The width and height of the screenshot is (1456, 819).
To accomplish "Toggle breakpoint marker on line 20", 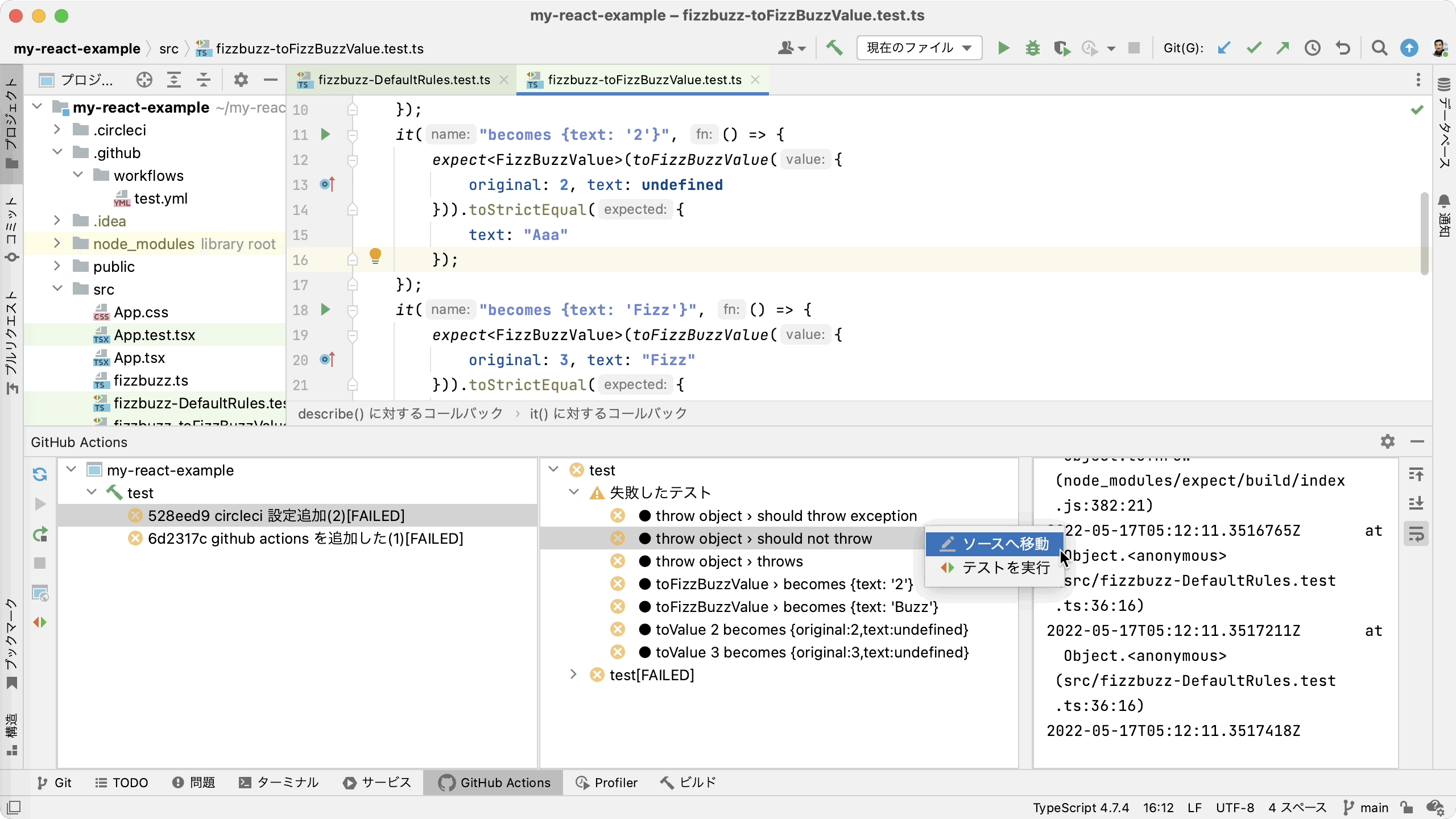I will tap(328, 359).
